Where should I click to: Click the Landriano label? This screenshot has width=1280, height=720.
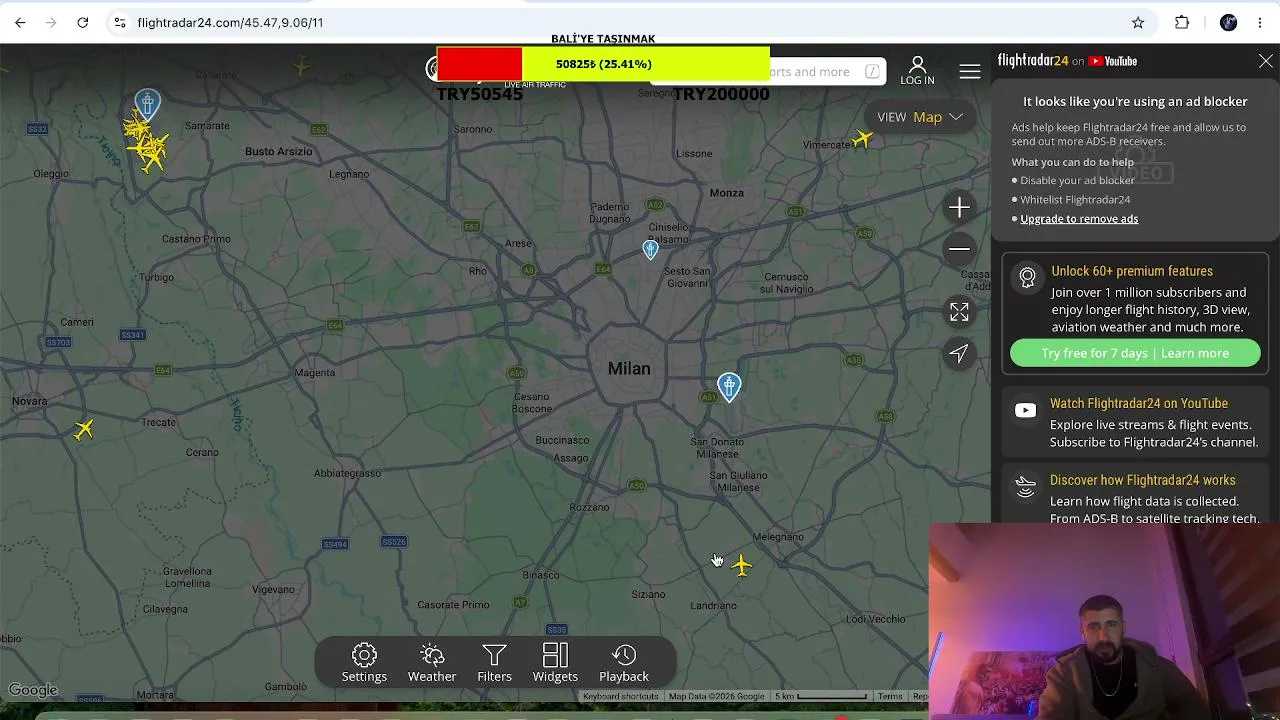pos(713,605)
